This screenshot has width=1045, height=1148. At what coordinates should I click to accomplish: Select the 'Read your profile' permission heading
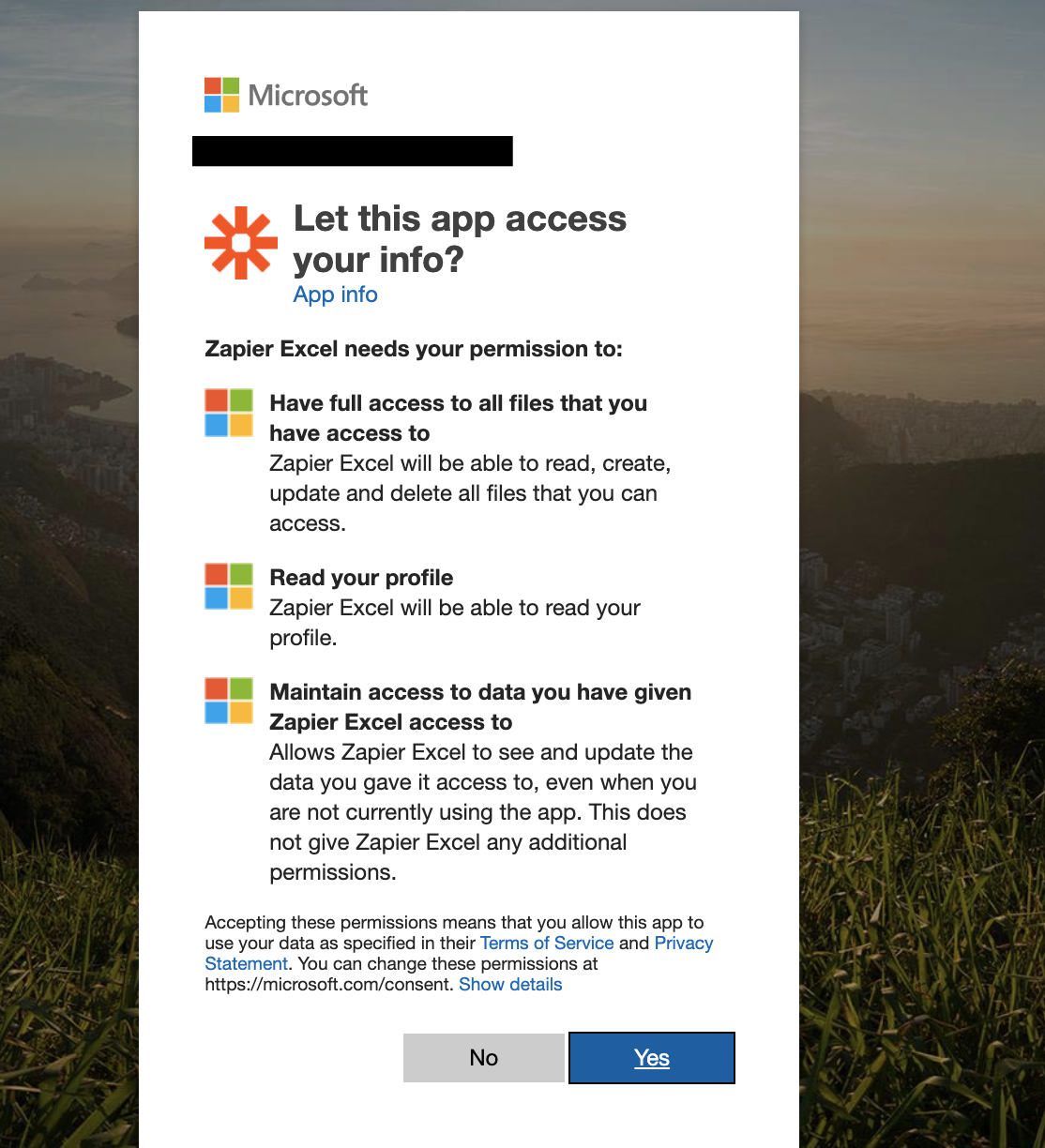(x=361, y=578)
